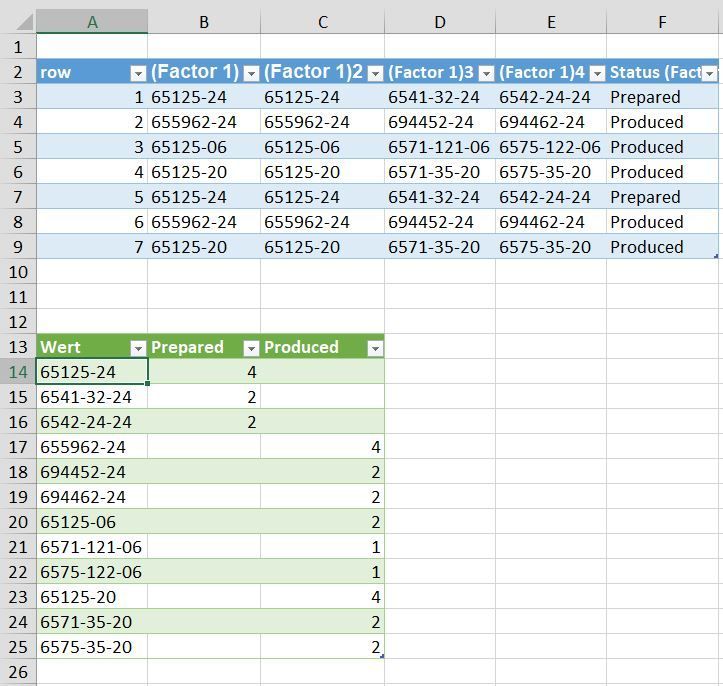Select cell B4 with 655962-24
Image resolution: width=723 pixels, height=686 pixels.
204,122
